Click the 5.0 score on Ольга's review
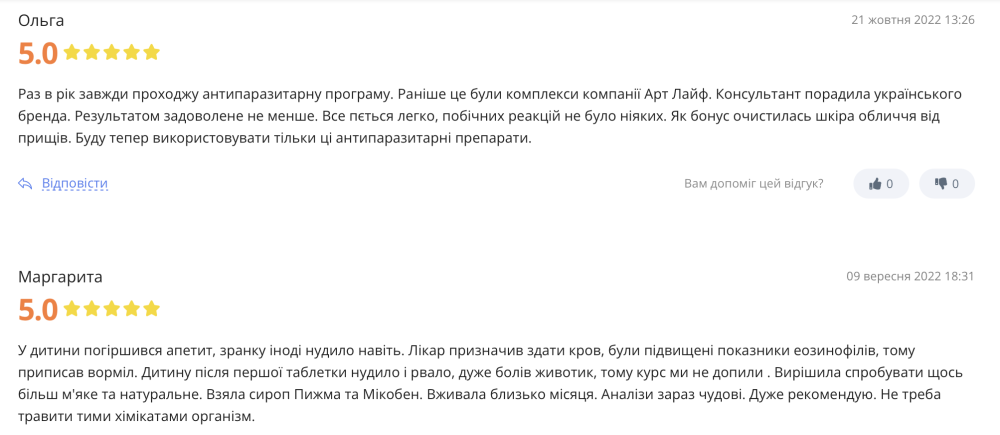 (38, 54)
